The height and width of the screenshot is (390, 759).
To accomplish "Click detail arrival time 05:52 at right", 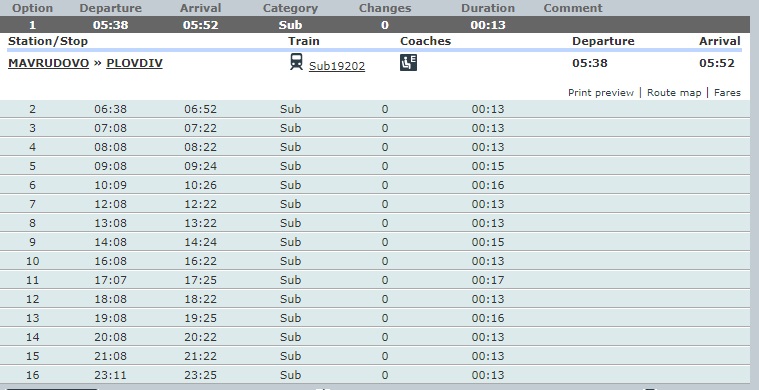I will 717,63.
